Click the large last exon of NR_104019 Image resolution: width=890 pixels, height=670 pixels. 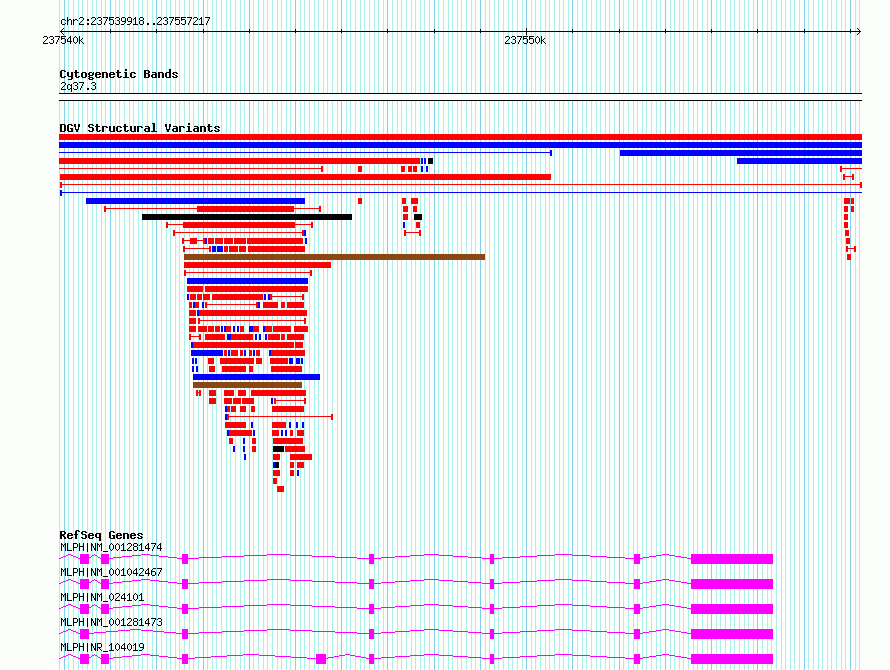tap(732, 659)
